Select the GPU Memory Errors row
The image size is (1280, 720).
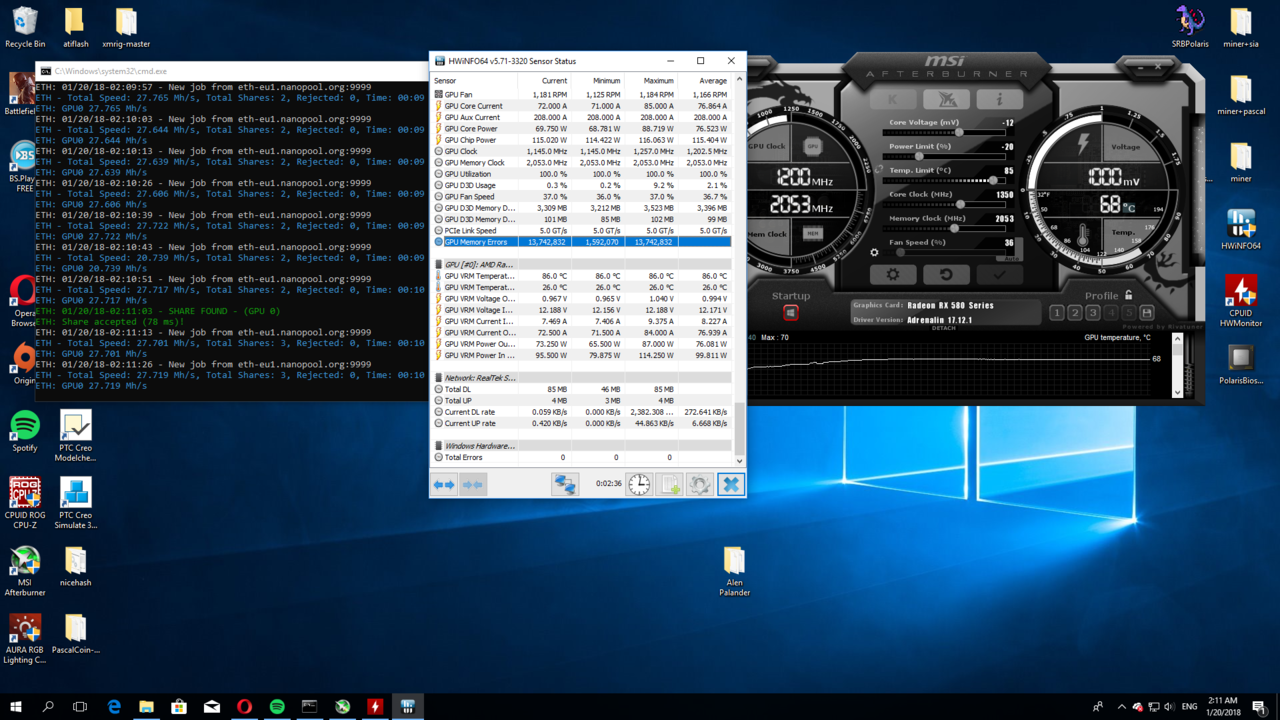coord(582,242)
